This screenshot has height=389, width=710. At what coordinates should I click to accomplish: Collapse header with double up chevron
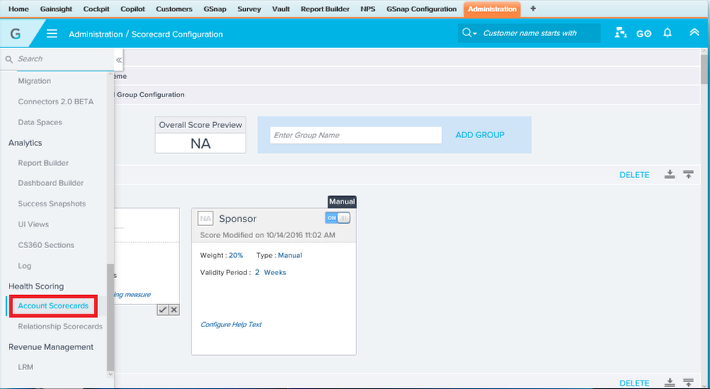click(694, 33)
